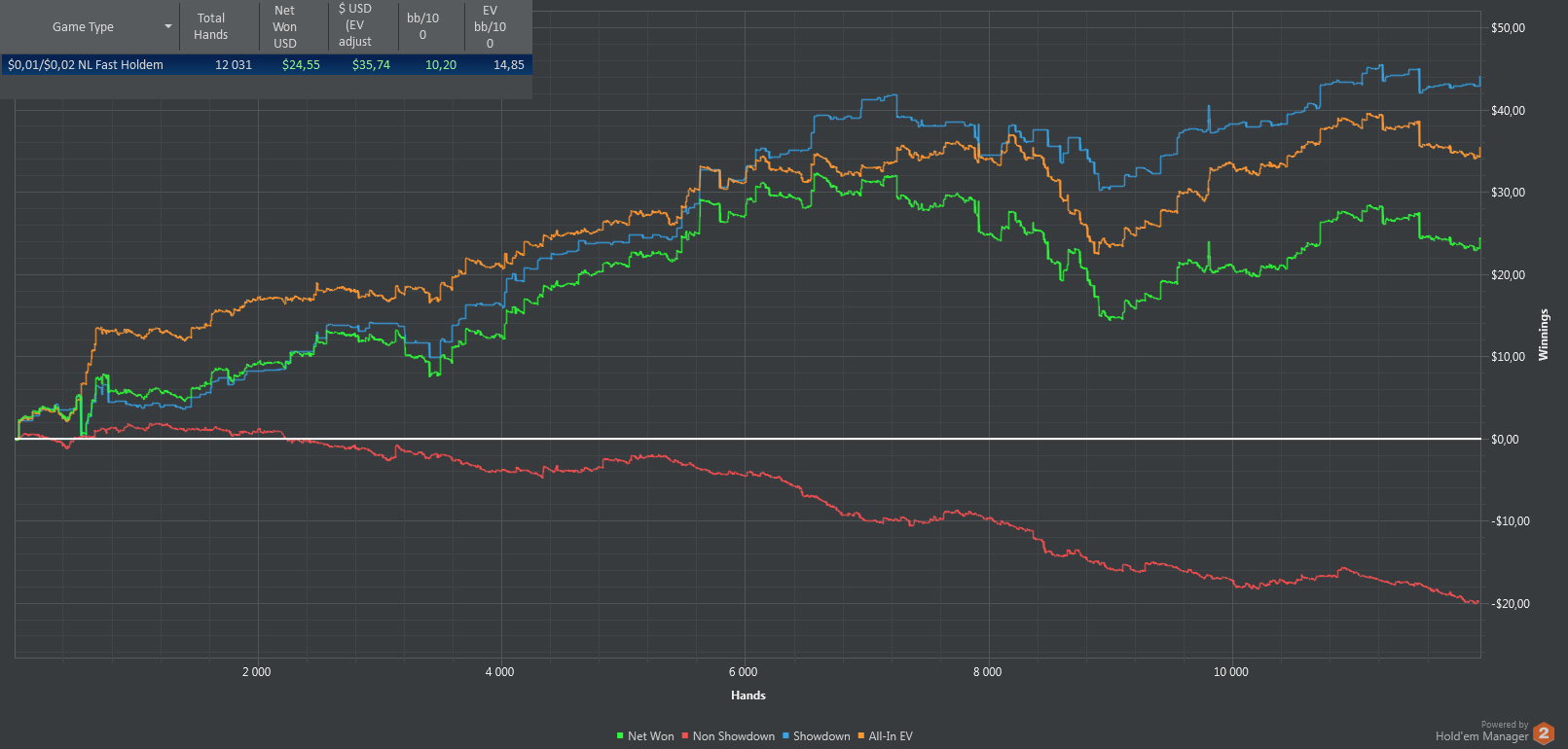This screenshot has height=749, width=1568.
Task: Click the 2 000 hands x-axis label
Action: (x=257, y=672)
